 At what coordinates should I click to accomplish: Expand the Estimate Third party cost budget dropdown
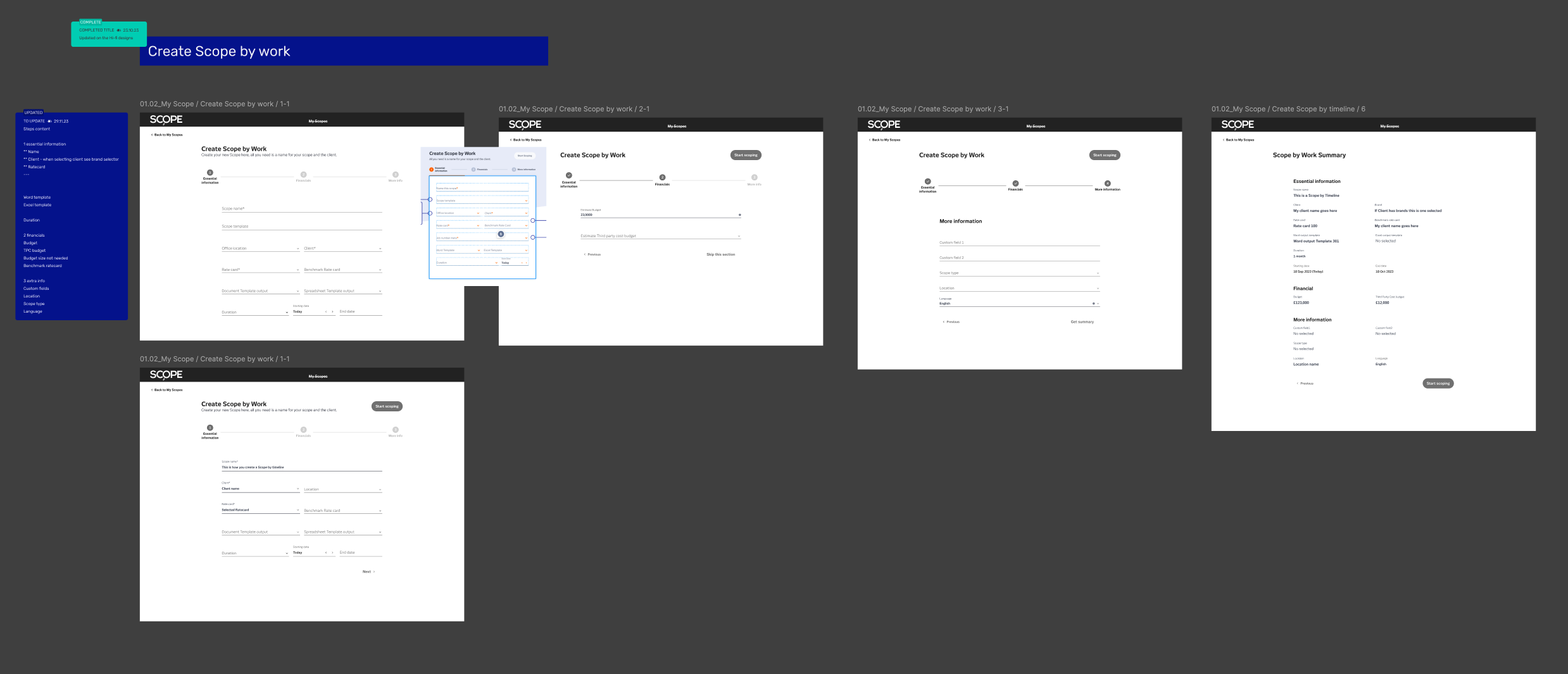point(660,236)
